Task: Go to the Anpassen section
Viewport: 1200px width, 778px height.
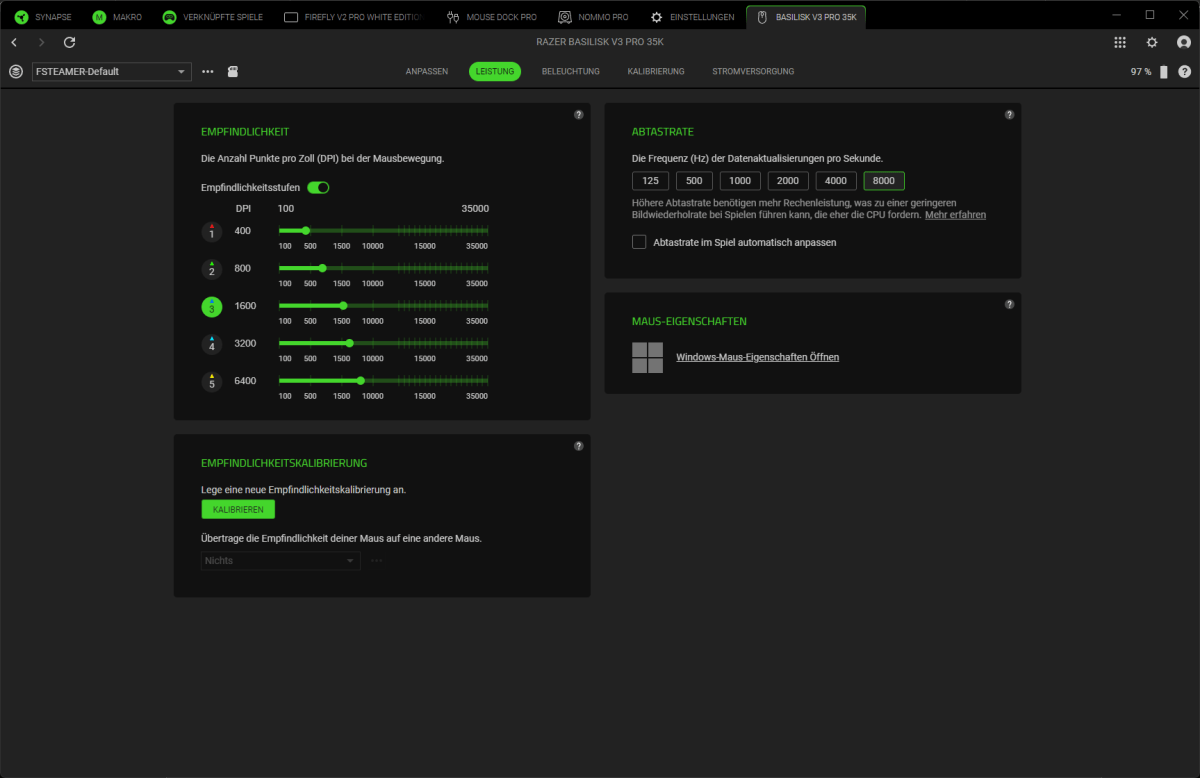Action: pos(427,72)
